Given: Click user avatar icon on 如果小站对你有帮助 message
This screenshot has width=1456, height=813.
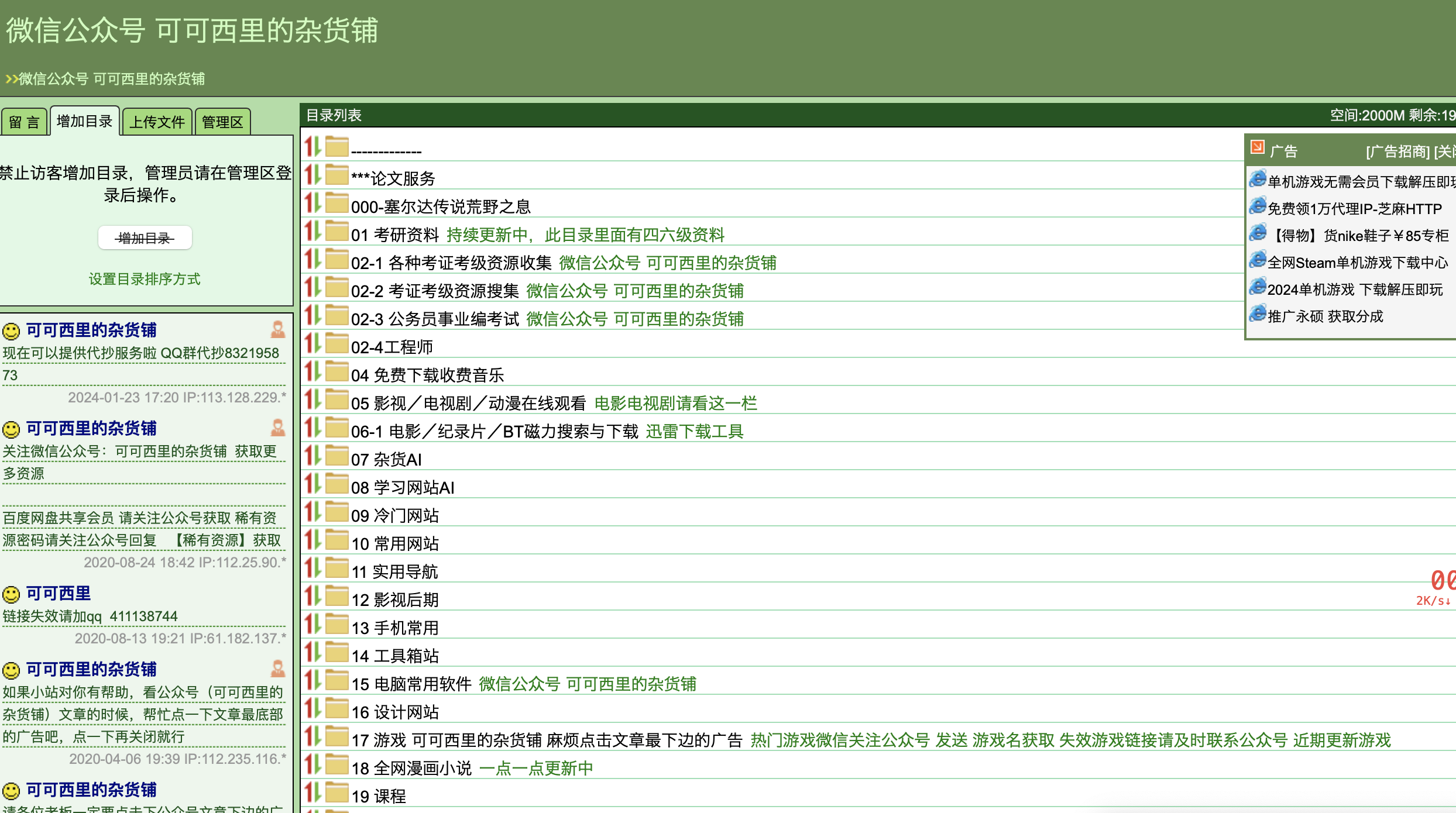Looking at the screenshot, I should [278, 669].
